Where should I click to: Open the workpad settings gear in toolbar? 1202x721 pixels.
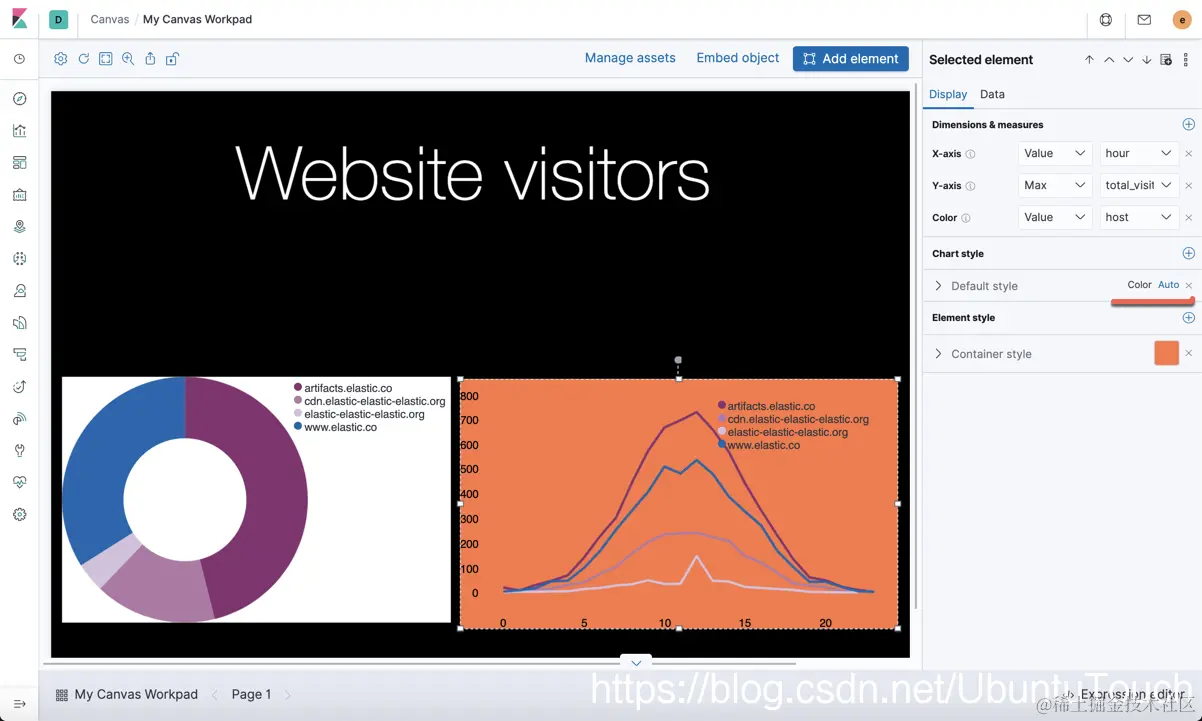[61, 59]
